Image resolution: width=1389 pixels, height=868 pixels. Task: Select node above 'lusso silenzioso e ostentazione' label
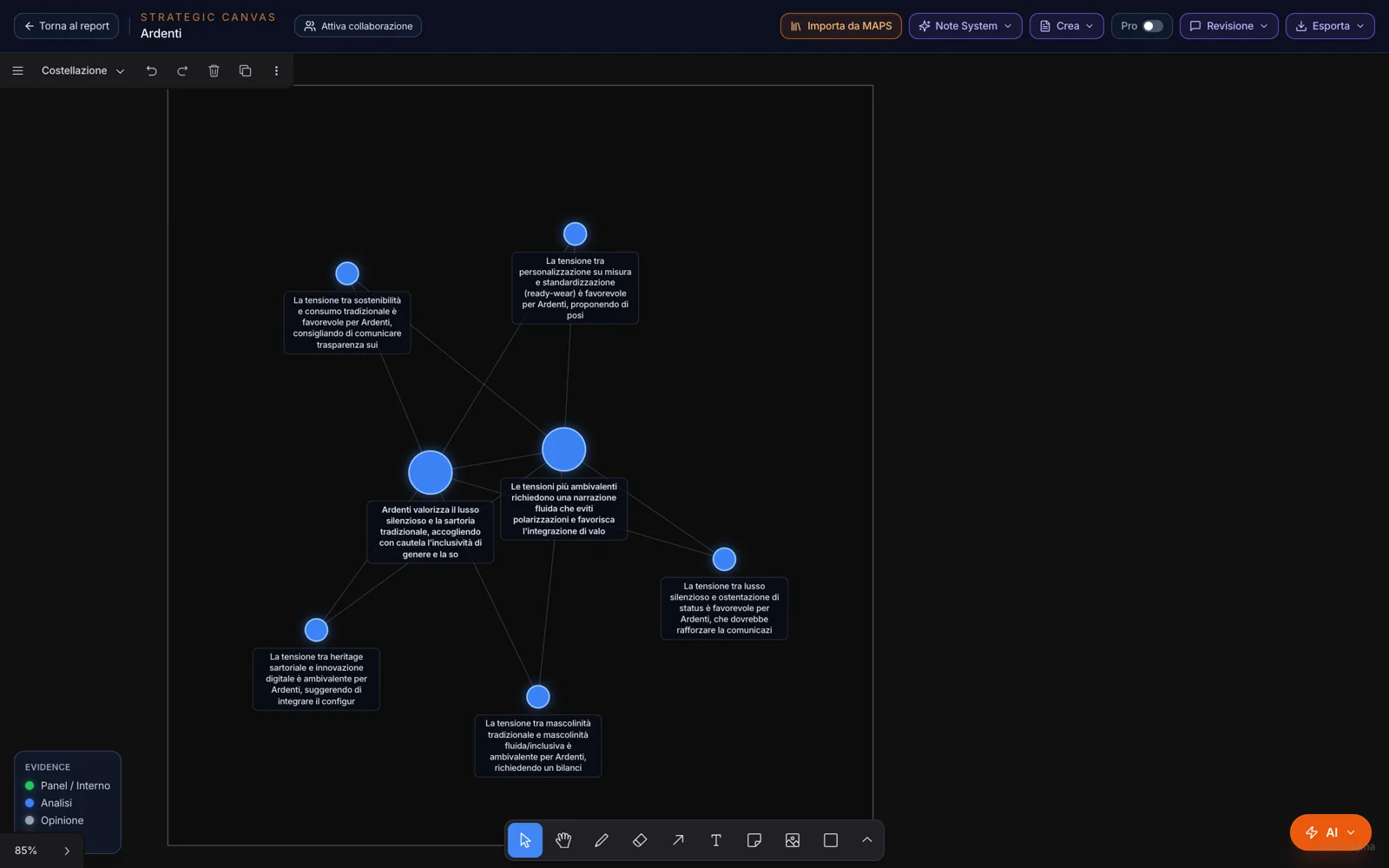(x=724, y=559)
